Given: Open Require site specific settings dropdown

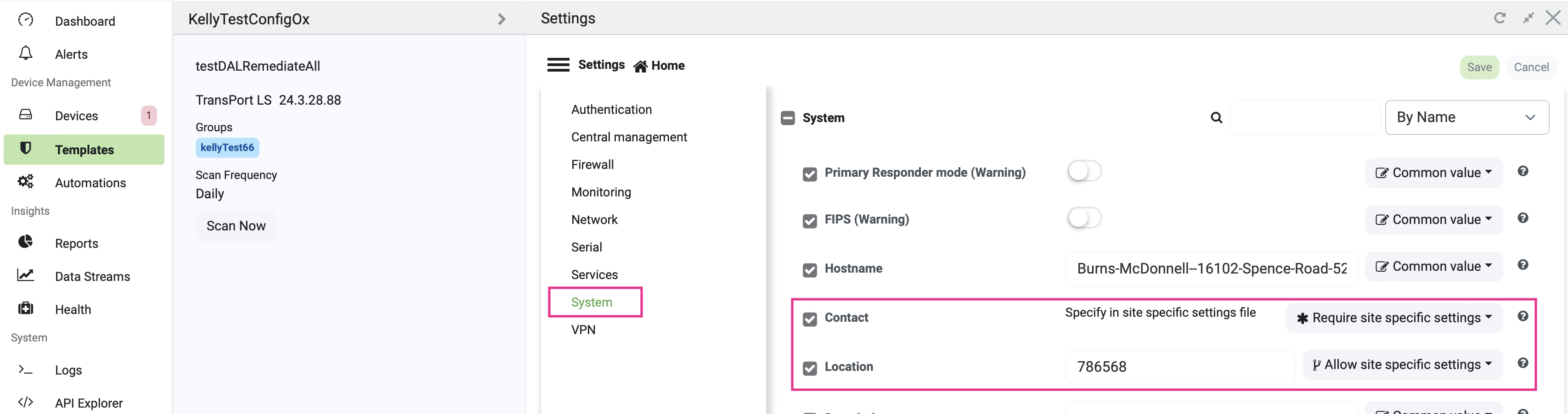Looking at the screenshot, I should (x=1394, y=318).
